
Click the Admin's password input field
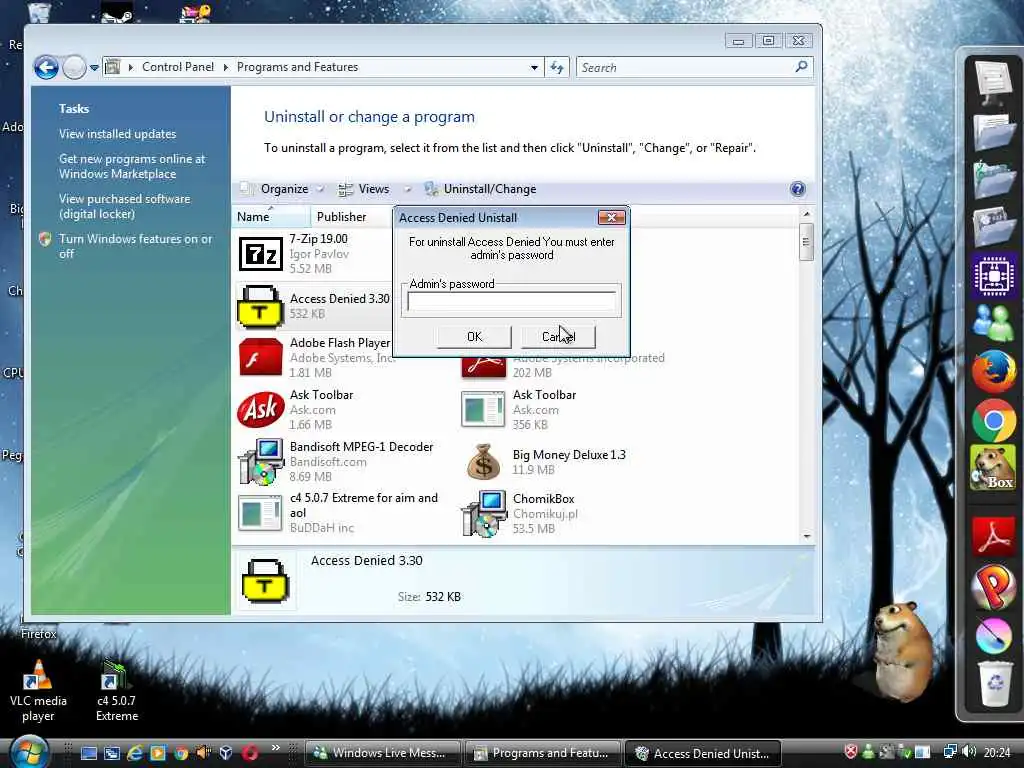click(511, 301)
